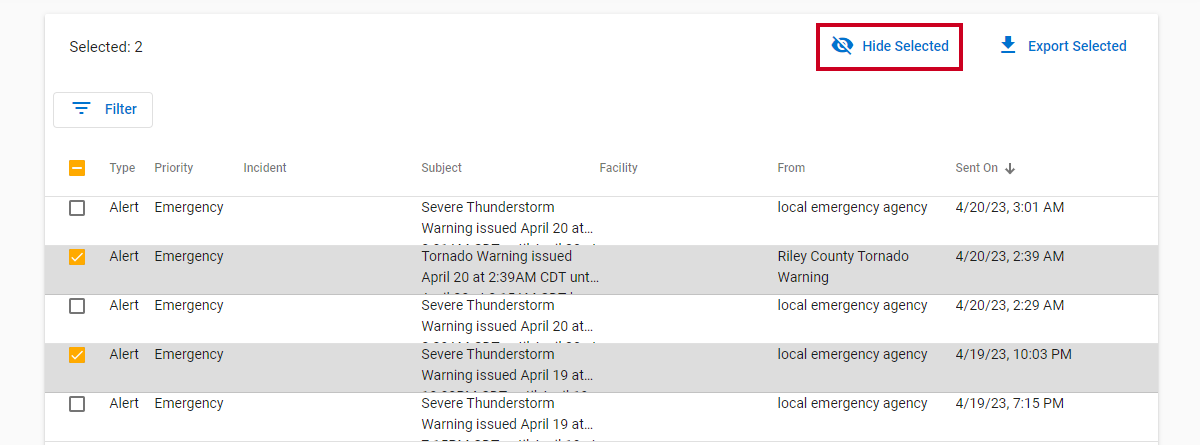Viewport: 1200px width, 445px height.
Task: Uncheck the Tornado Warning row checkbox
Action: pyautogui.click(x=77, y=257)
